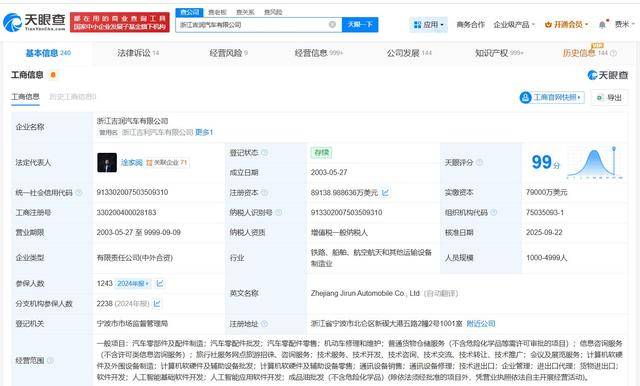Click the 商务合作 link
Viewport: 640px width, 386px height.
470,25
